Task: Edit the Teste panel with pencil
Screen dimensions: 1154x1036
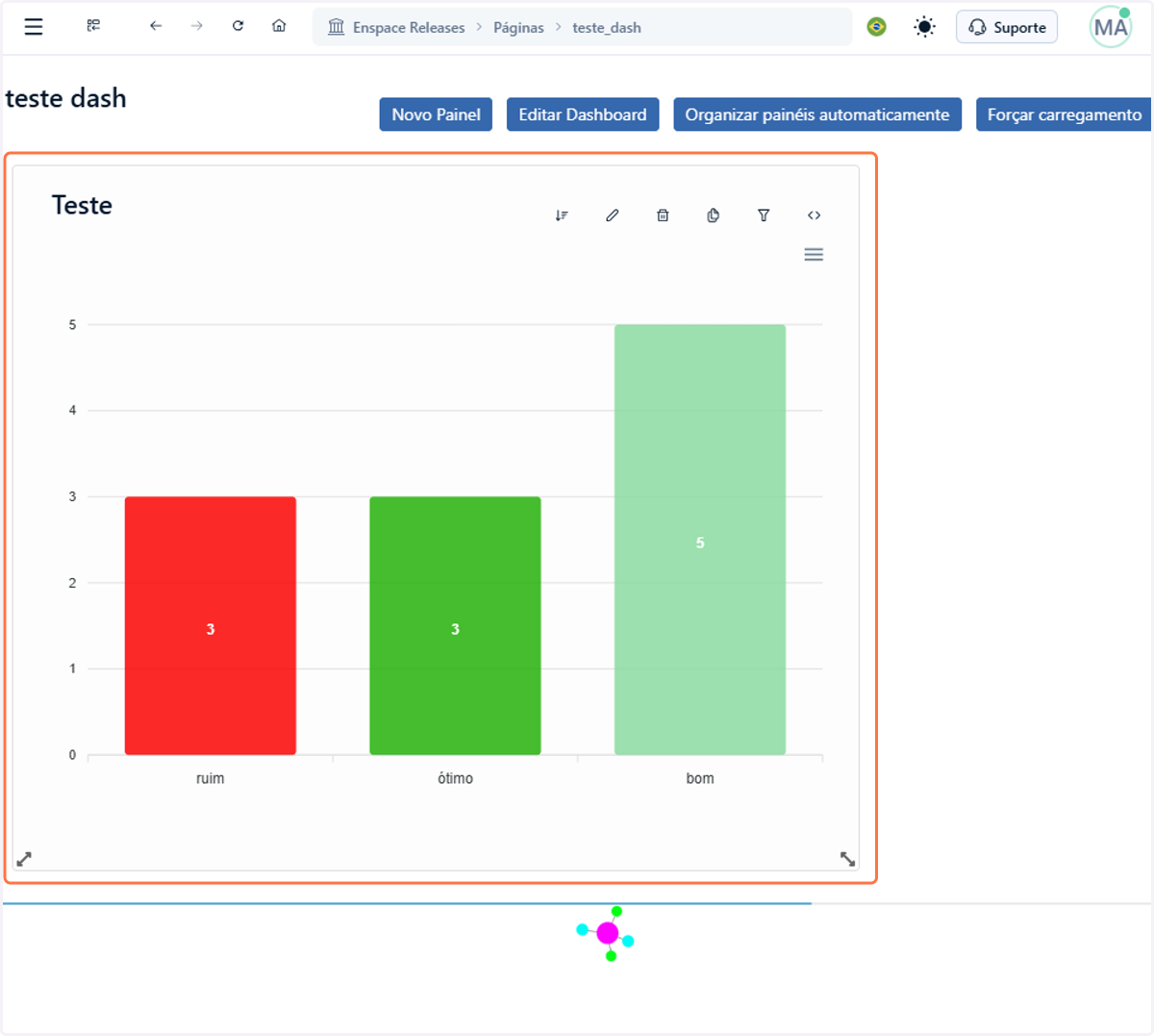Action: click(x=613, y=215)
